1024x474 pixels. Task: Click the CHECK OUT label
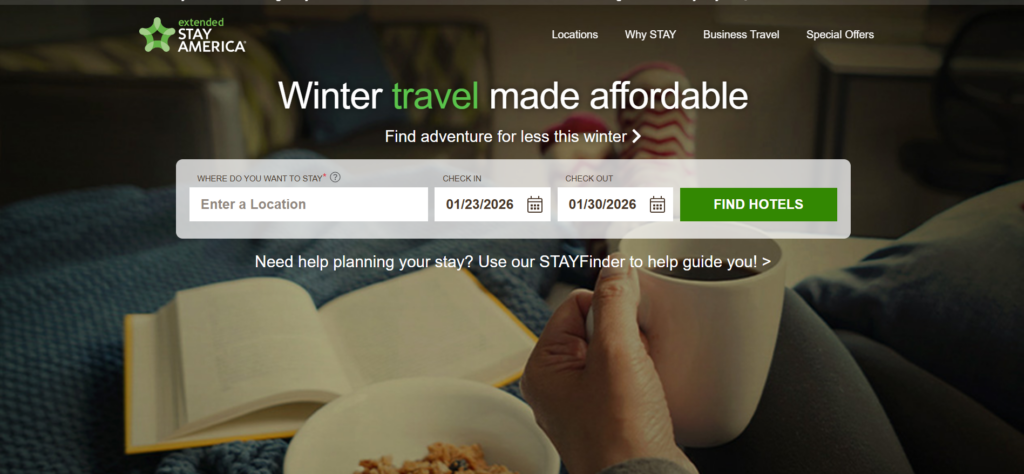pos(589,178)
